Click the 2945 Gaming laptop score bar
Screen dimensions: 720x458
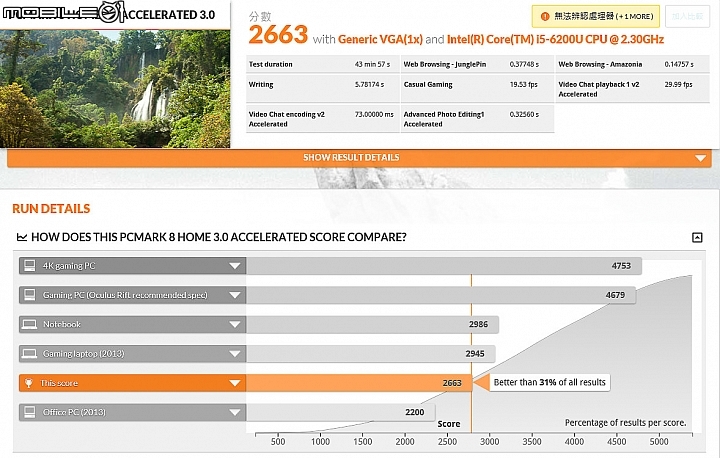coord(371,354)
